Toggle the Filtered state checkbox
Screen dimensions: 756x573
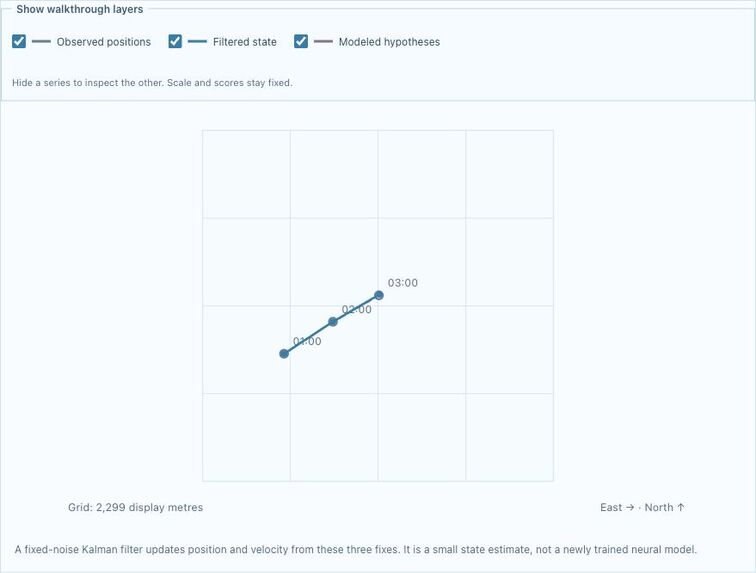(175, 41)
